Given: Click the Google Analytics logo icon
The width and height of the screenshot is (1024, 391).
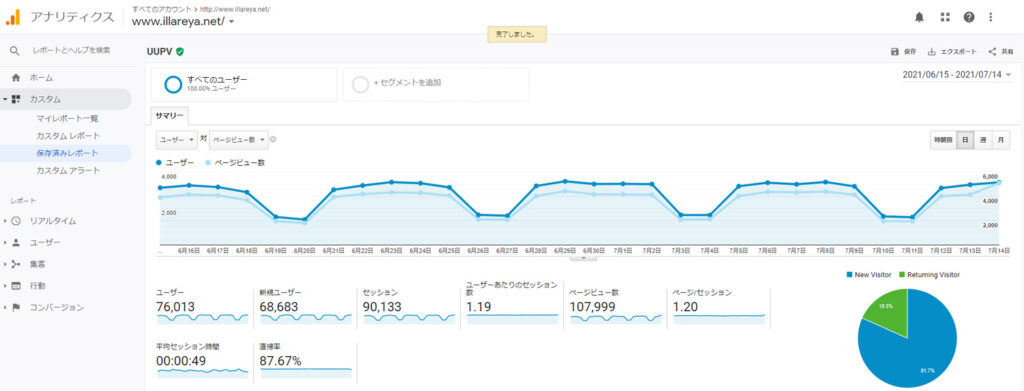Looking at the screenshot, I should click(13, 17).
